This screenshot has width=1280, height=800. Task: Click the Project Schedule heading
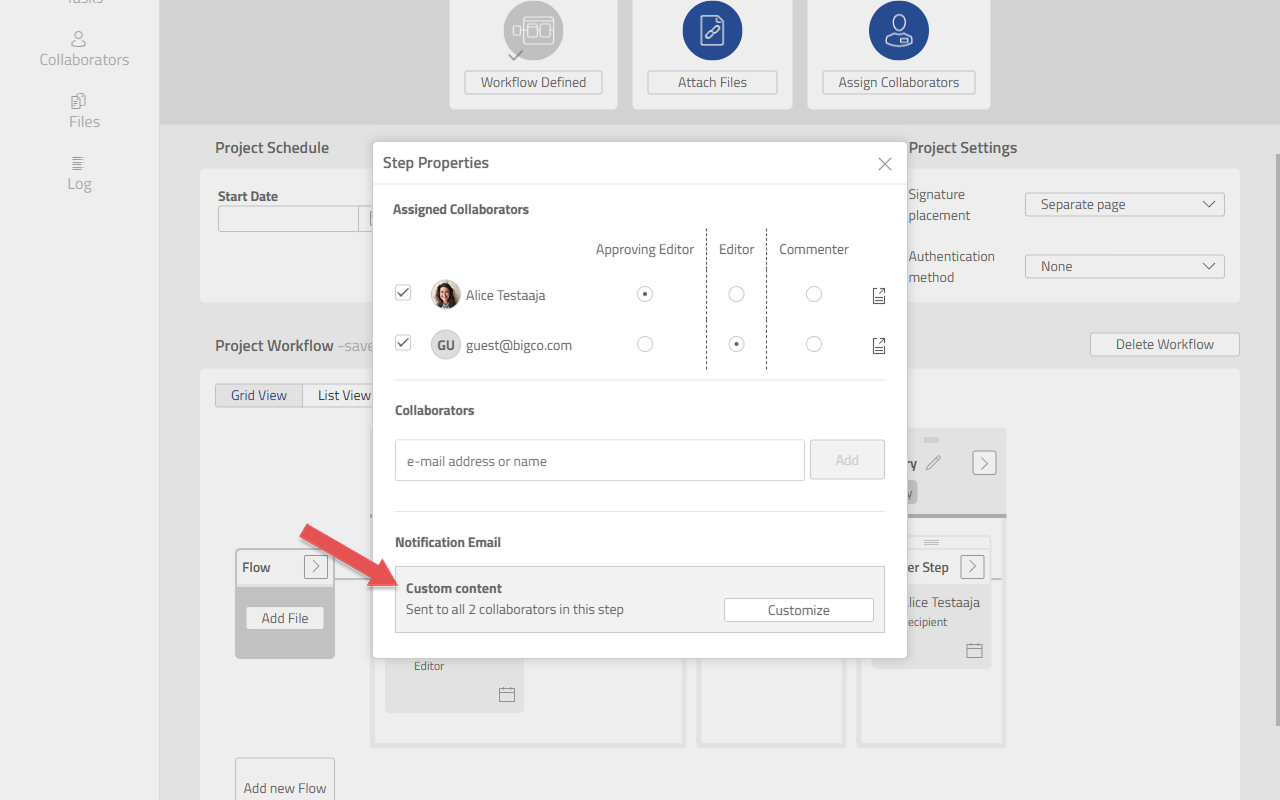coord(272,147)
